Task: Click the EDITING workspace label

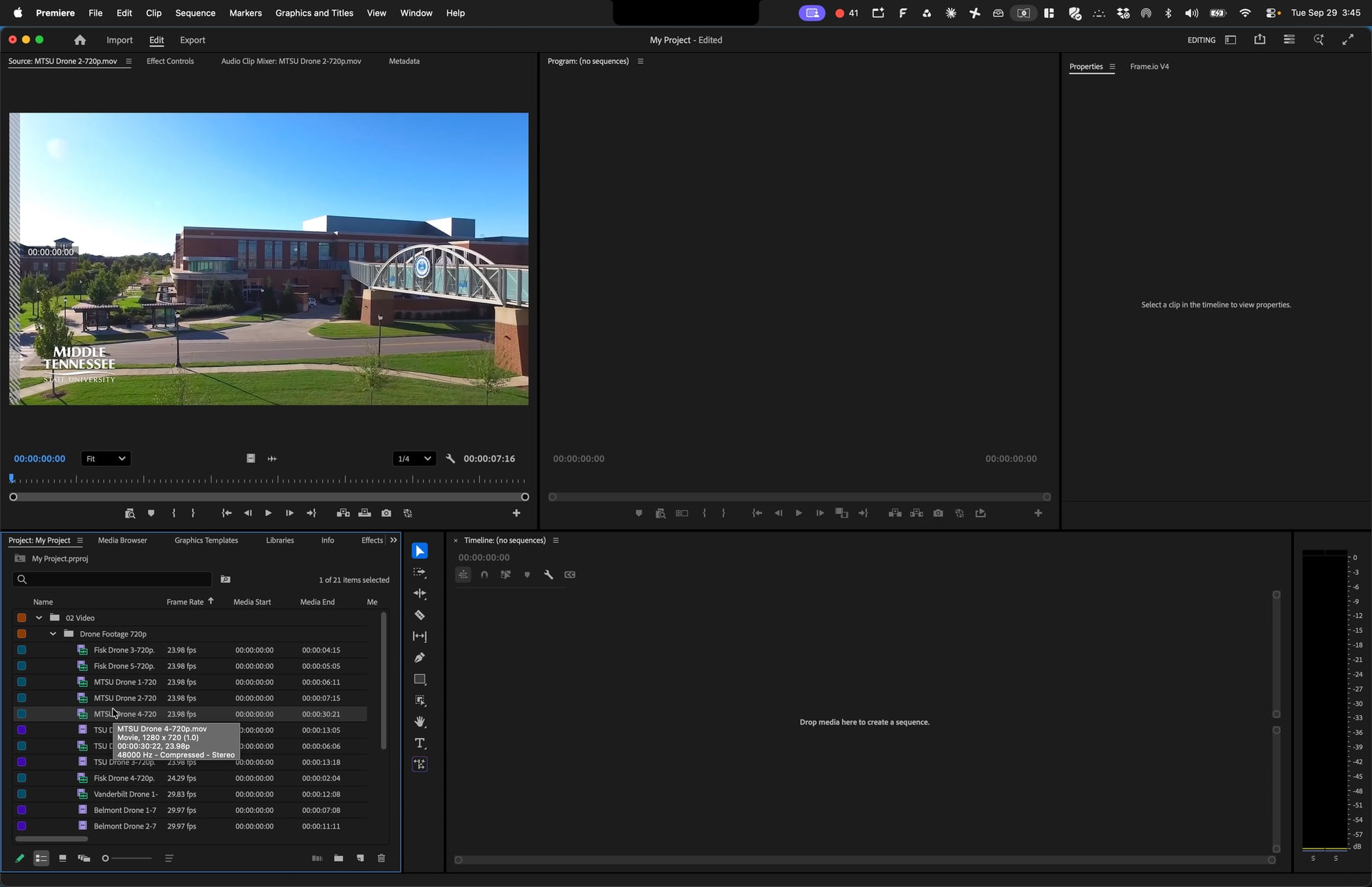Action: (x=1201, y=40)
